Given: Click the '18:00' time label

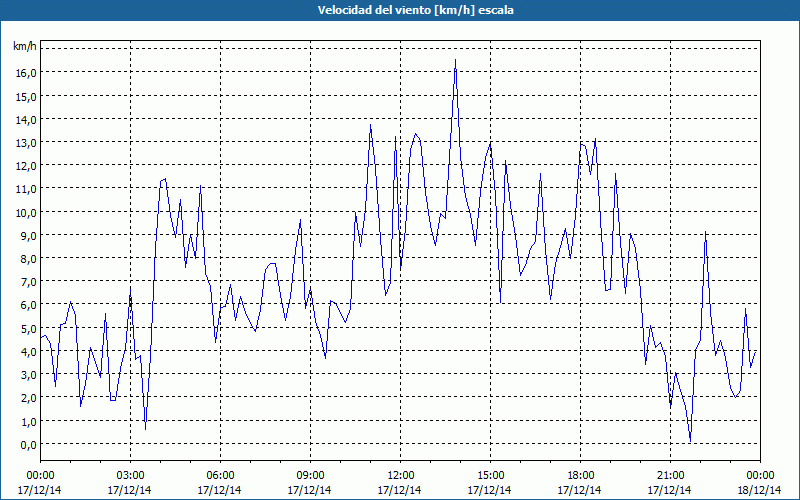Looking at the screenshot, I should click(580, 476).
